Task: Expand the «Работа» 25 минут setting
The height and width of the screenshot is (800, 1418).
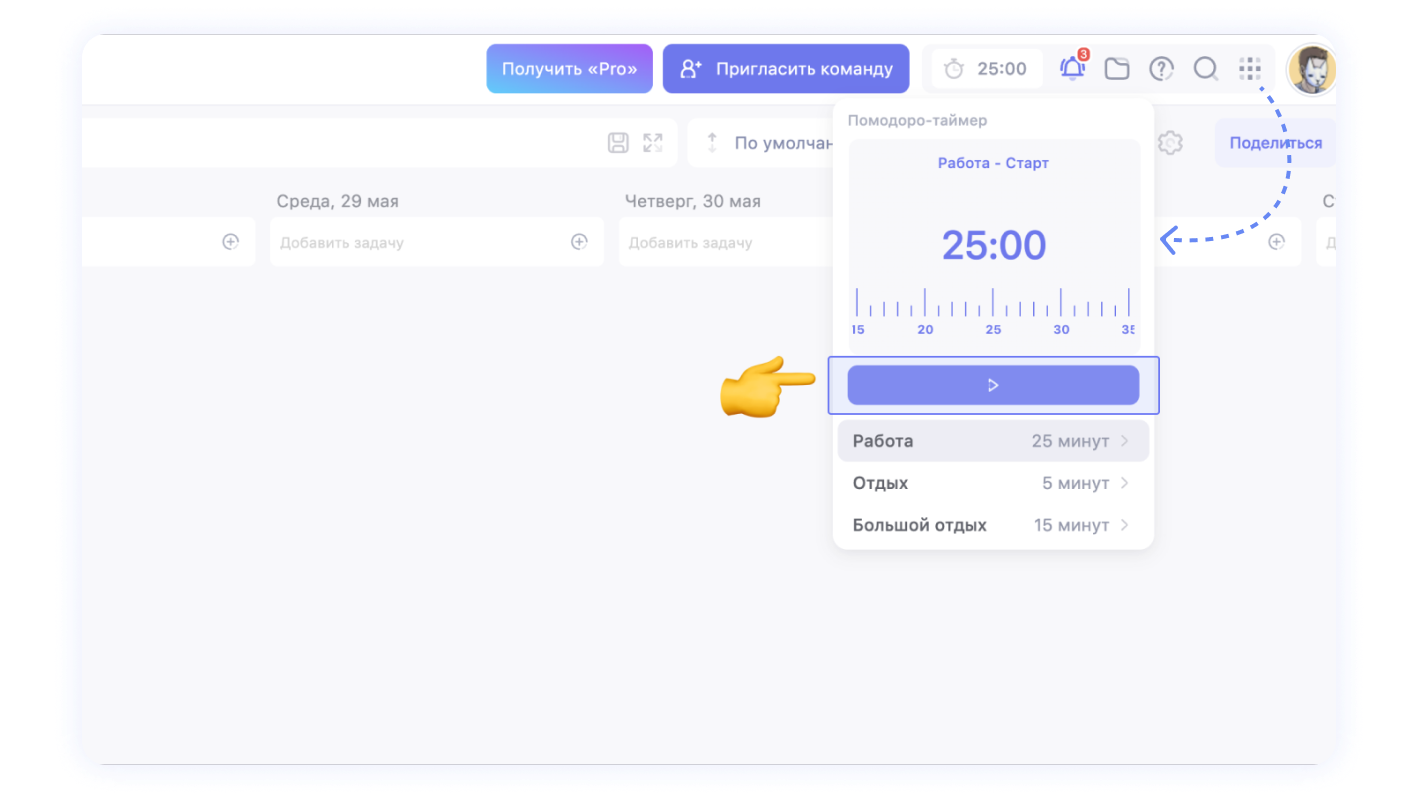Action: click(993, 441)
